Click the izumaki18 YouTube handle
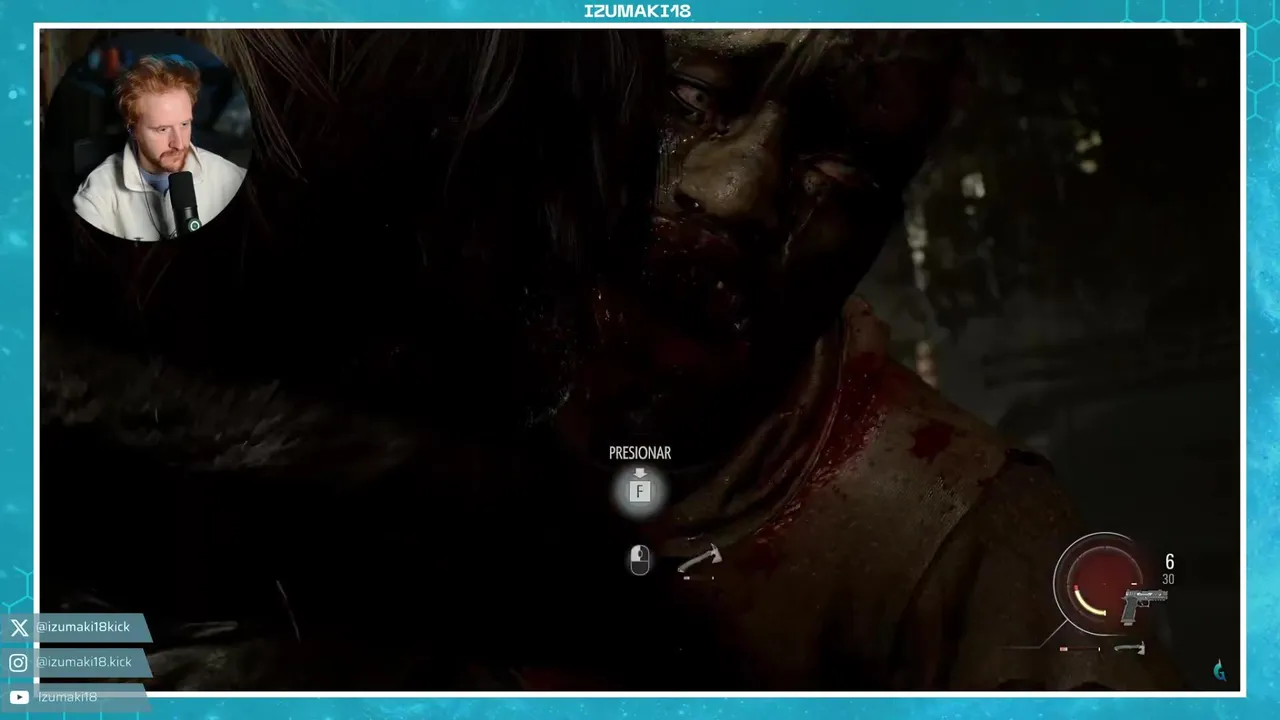 pos(68,697)
